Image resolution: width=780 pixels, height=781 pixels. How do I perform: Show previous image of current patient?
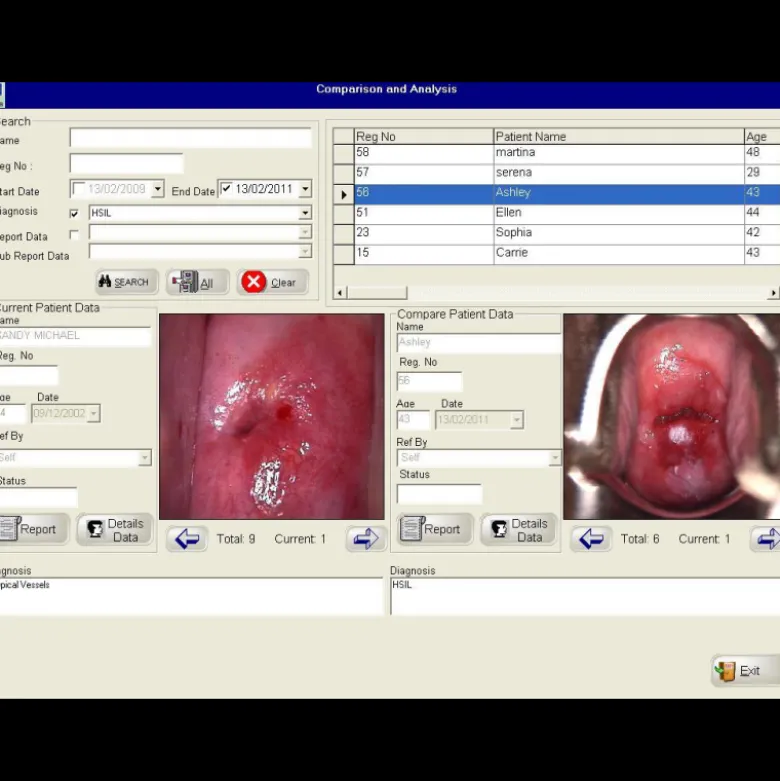pos(187,538)
